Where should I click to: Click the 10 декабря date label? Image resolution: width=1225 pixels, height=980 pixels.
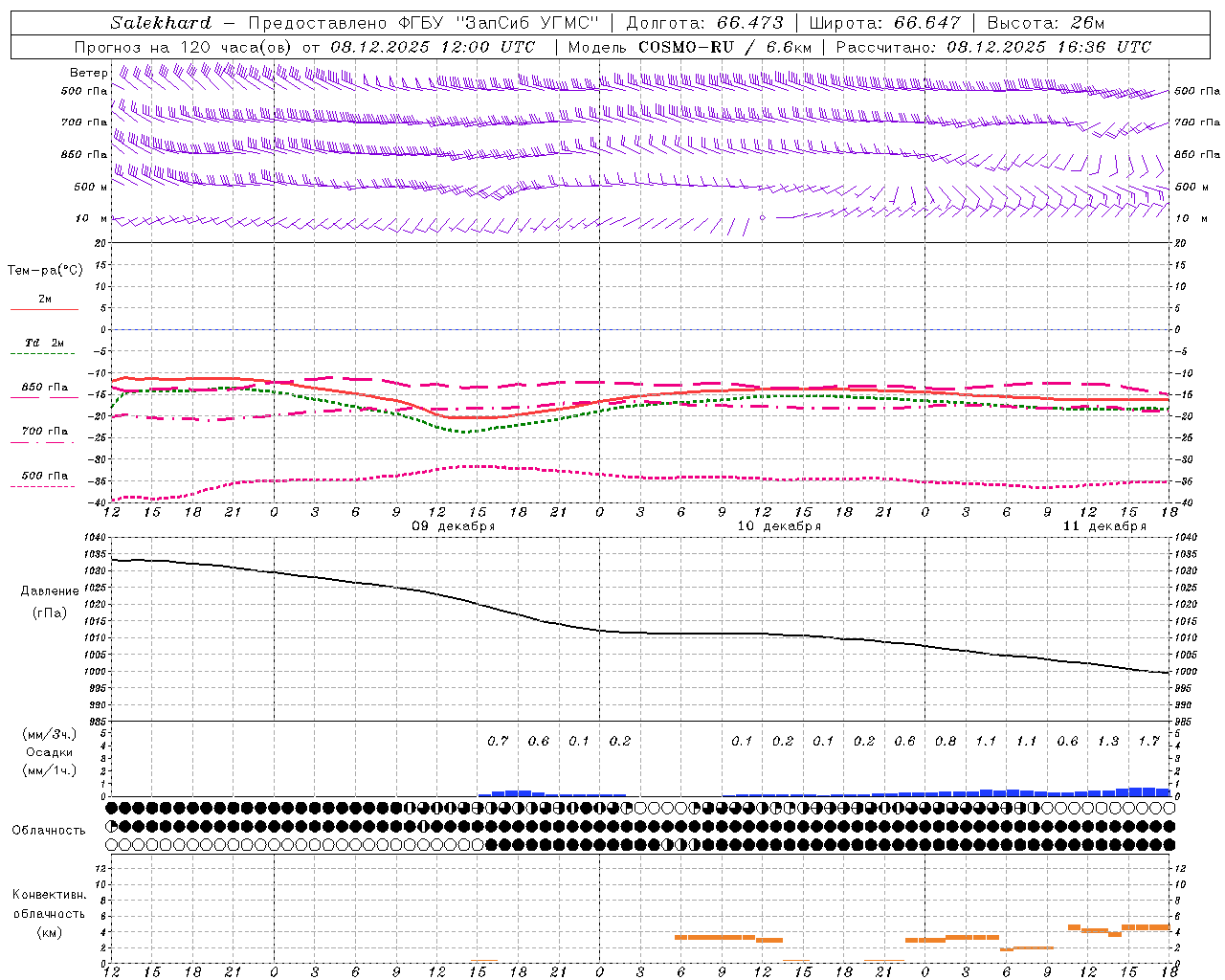coord(779,526)
